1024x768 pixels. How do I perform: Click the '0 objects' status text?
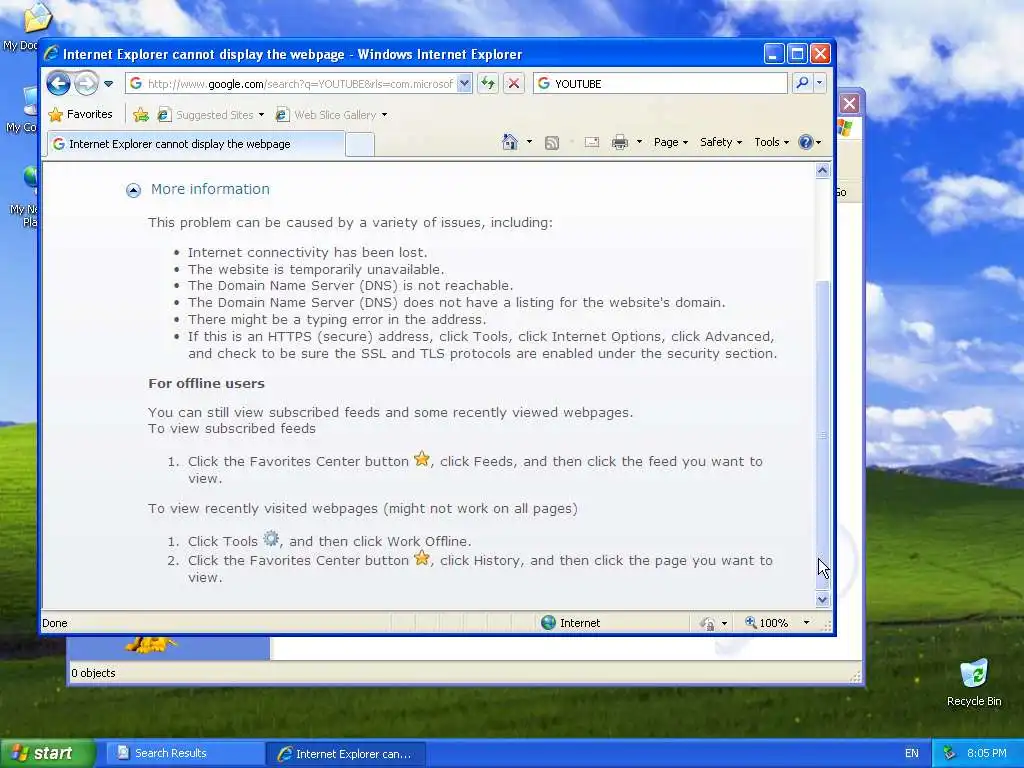click(93, 673)
